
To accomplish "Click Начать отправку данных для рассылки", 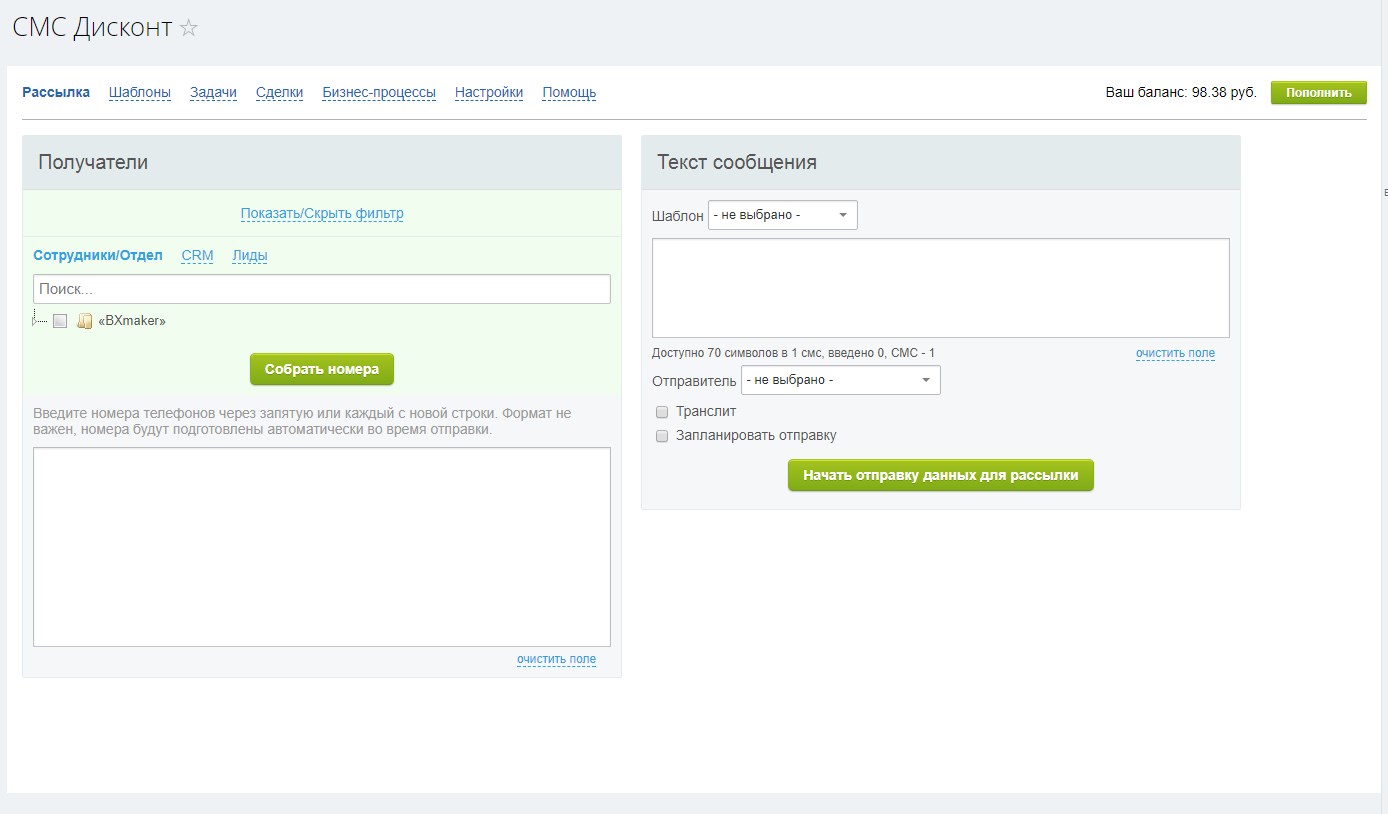I will click(940, 476).
